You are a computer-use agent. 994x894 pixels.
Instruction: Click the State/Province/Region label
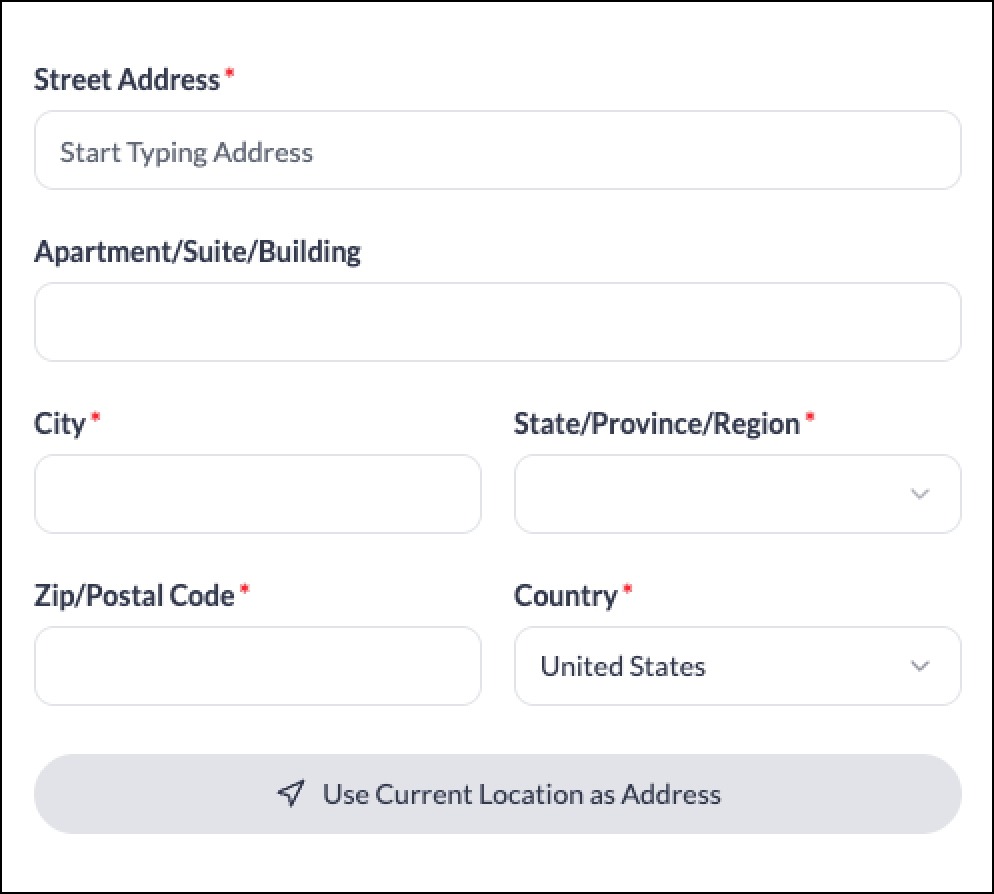pyautogui.click(x=657, y=424)
